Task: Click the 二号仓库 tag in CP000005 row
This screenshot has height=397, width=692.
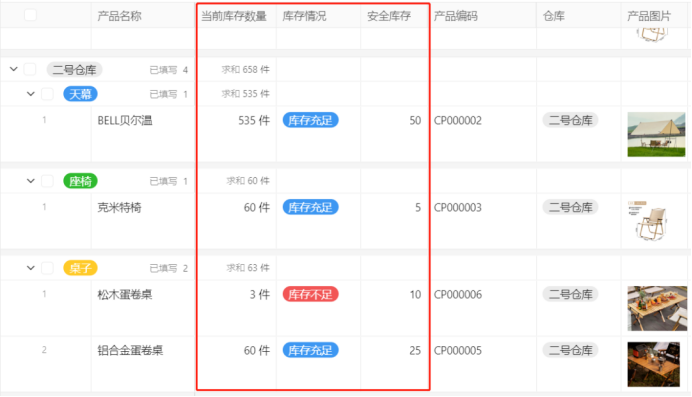Action: click(571, 350)
